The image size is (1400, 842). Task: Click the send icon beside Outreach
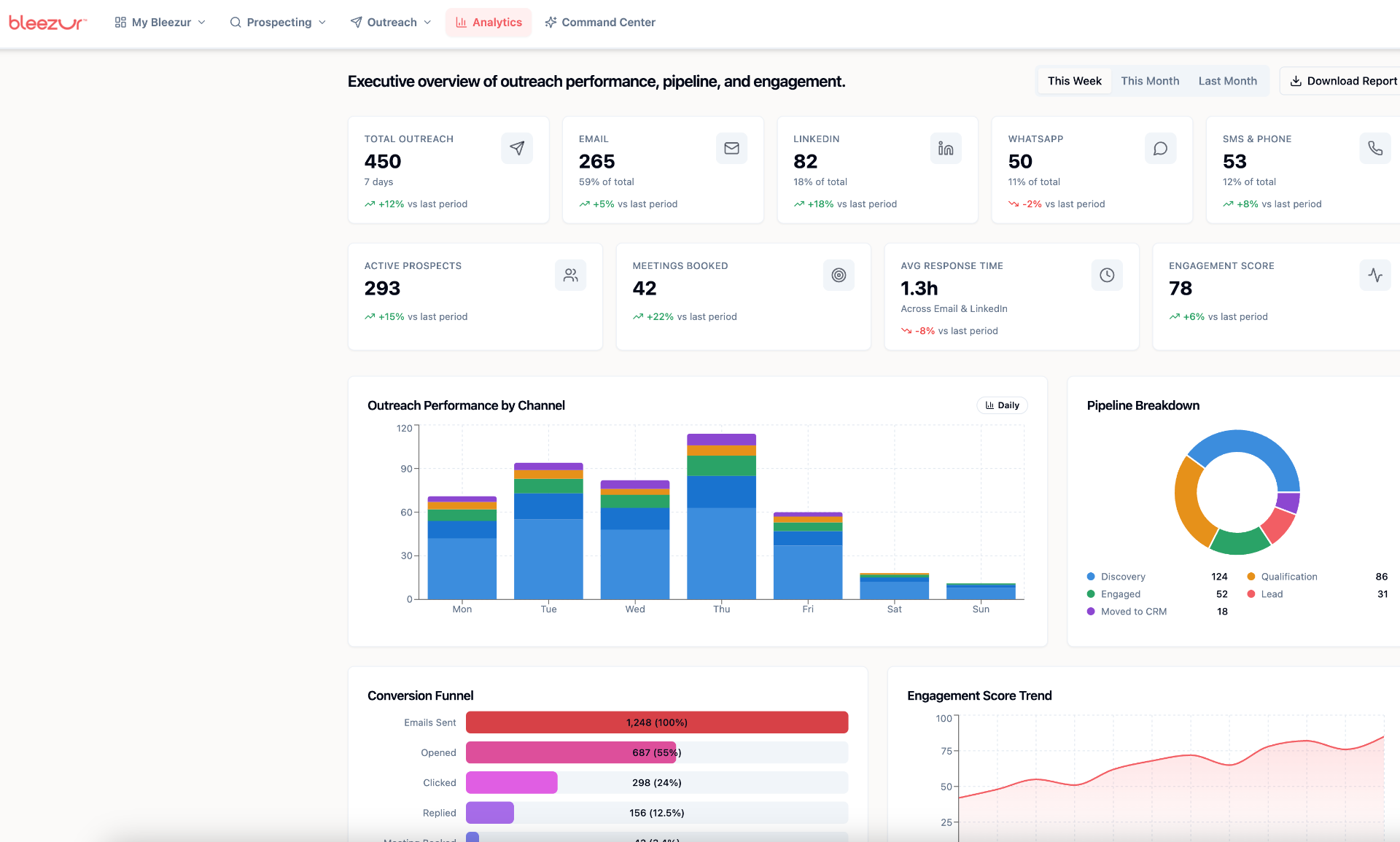coord(356,23)
